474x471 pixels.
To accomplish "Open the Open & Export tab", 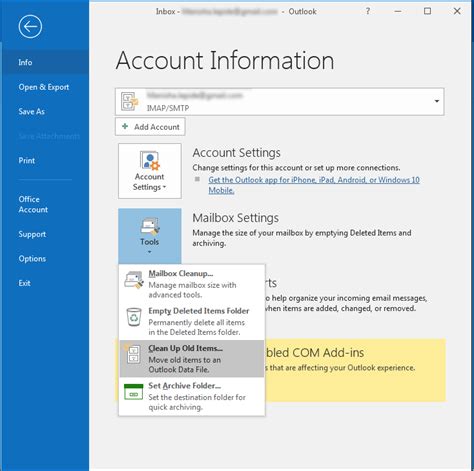I will [44, 87].
